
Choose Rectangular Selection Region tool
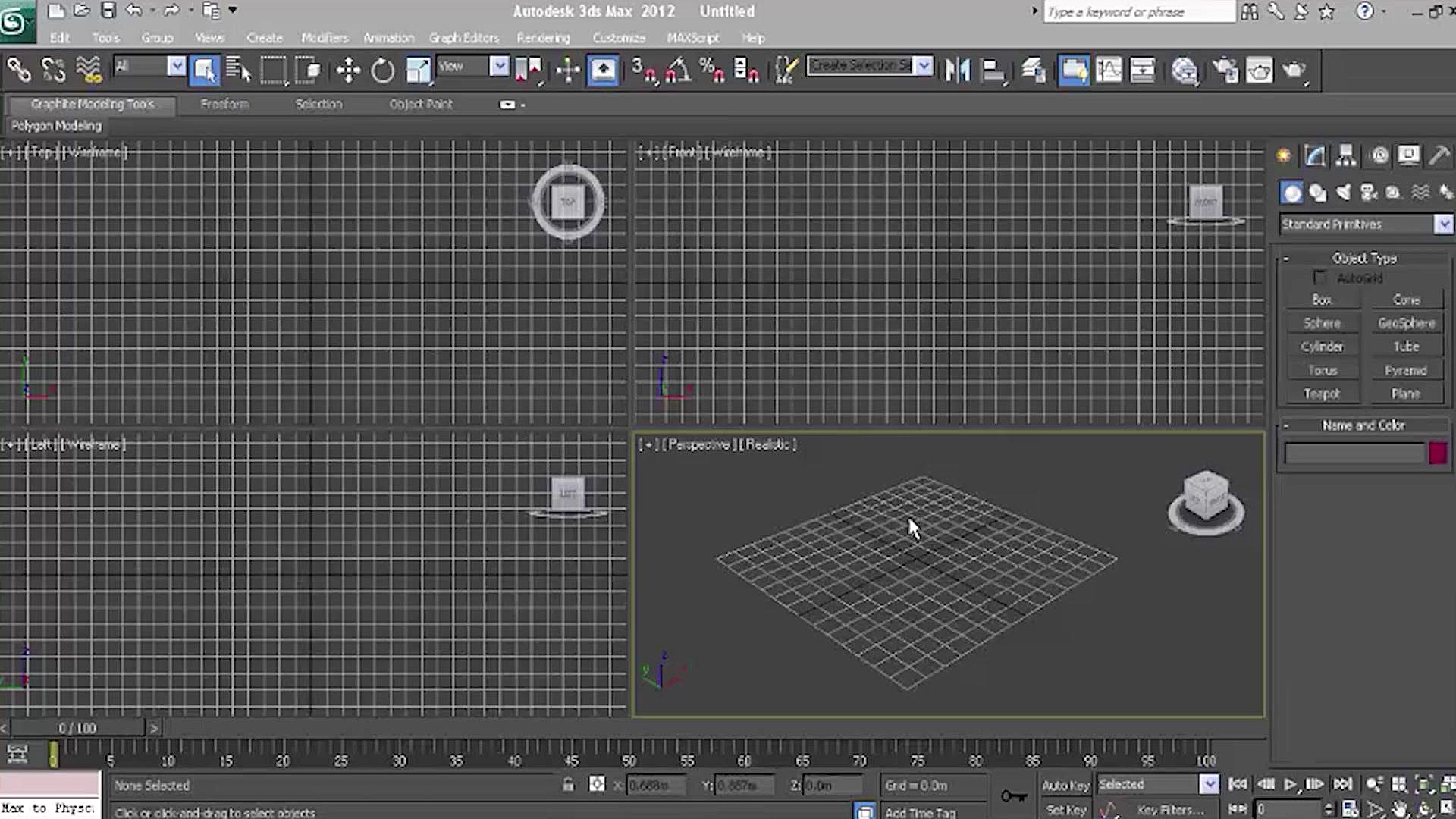tap(273, 70)
